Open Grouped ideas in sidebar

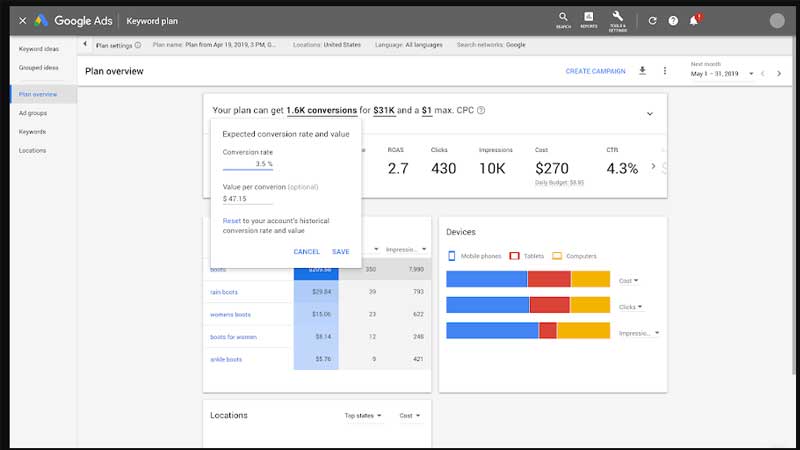click(39, 68)
